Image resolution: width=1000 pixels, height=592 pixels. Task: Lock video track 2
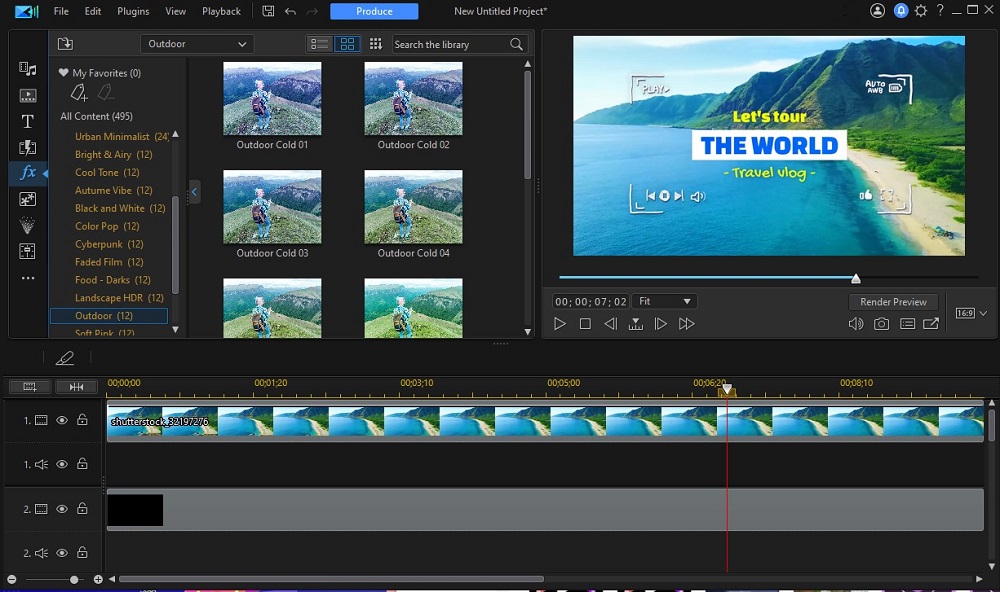(82, 509)
